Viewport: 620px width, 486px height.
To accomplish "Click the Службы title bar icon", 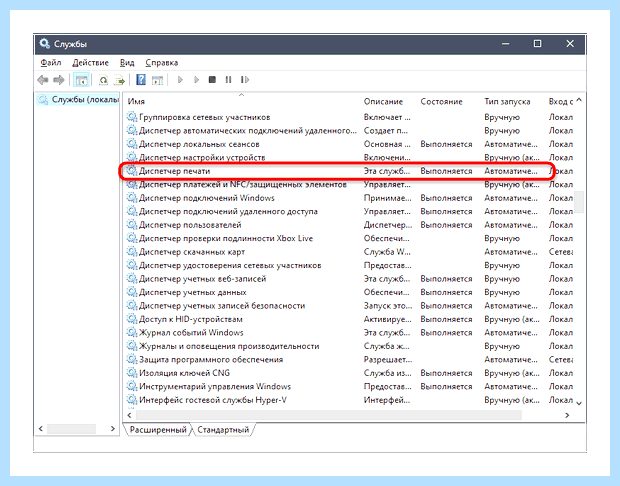I will click(44, 43).
